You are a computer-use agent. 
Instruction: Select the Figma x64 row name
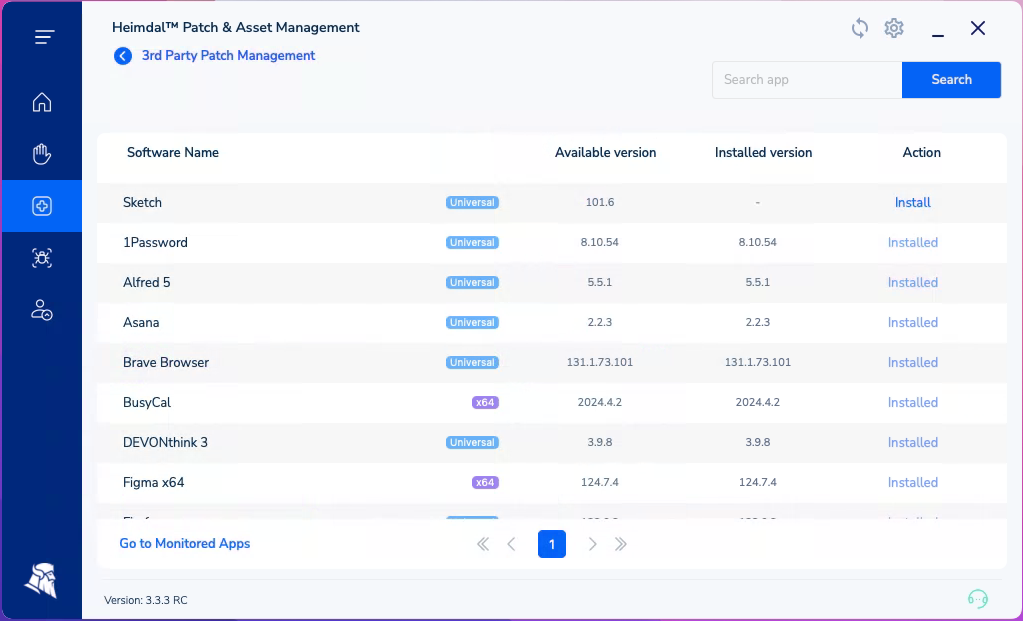click(x=153, y=483)
